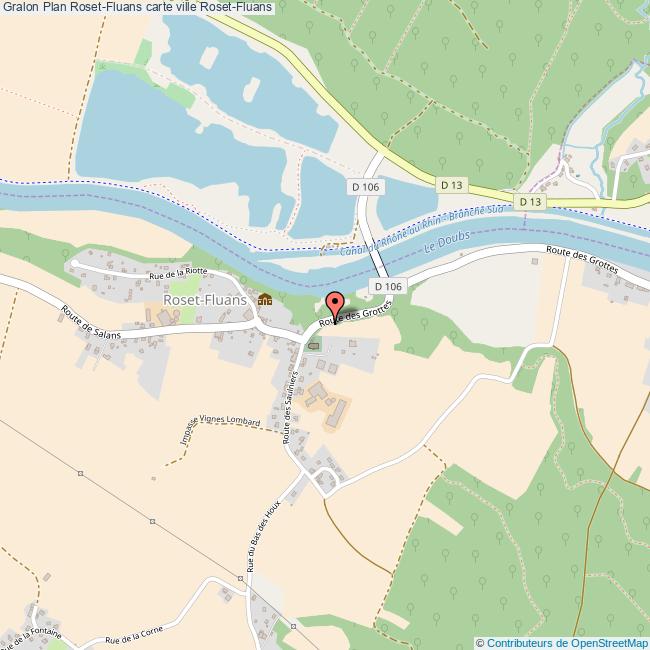Click the Le Doubs river label
The width and height of the screenshot is (650, 650).
click(x=448, y=242)
